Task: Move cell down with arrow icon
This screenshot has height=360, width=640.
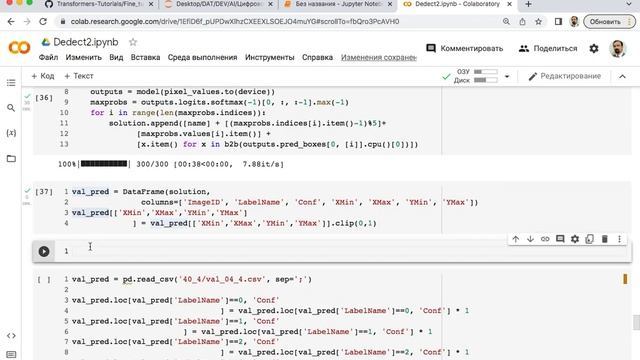Action: [x=530, y=239]
